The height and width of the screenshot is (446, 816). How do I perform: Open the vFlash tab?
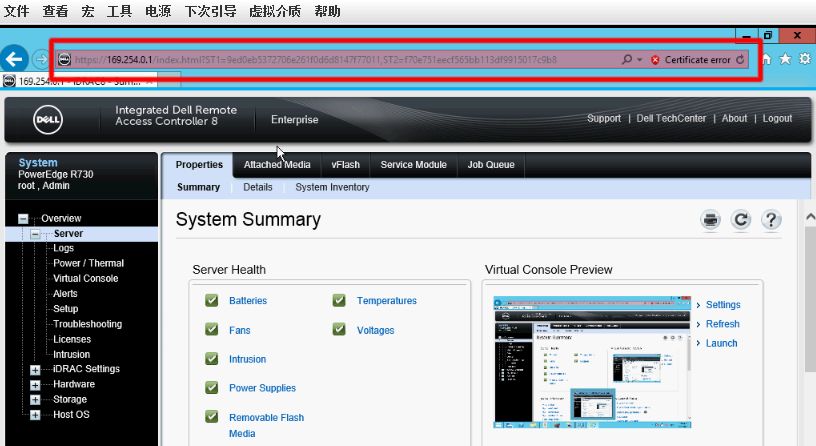346,165
